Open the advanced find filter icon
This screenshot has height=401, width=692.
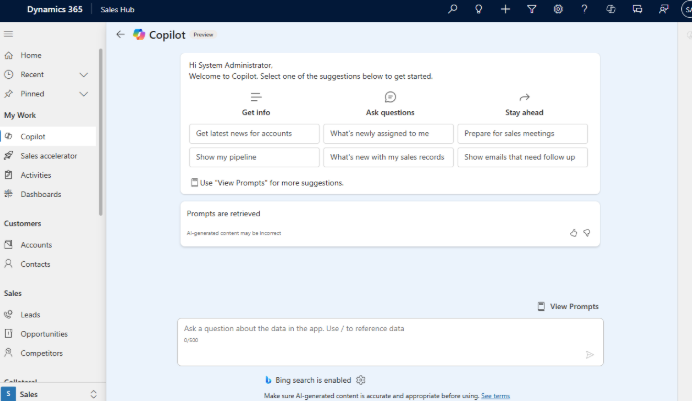click(x=532, y=9)
